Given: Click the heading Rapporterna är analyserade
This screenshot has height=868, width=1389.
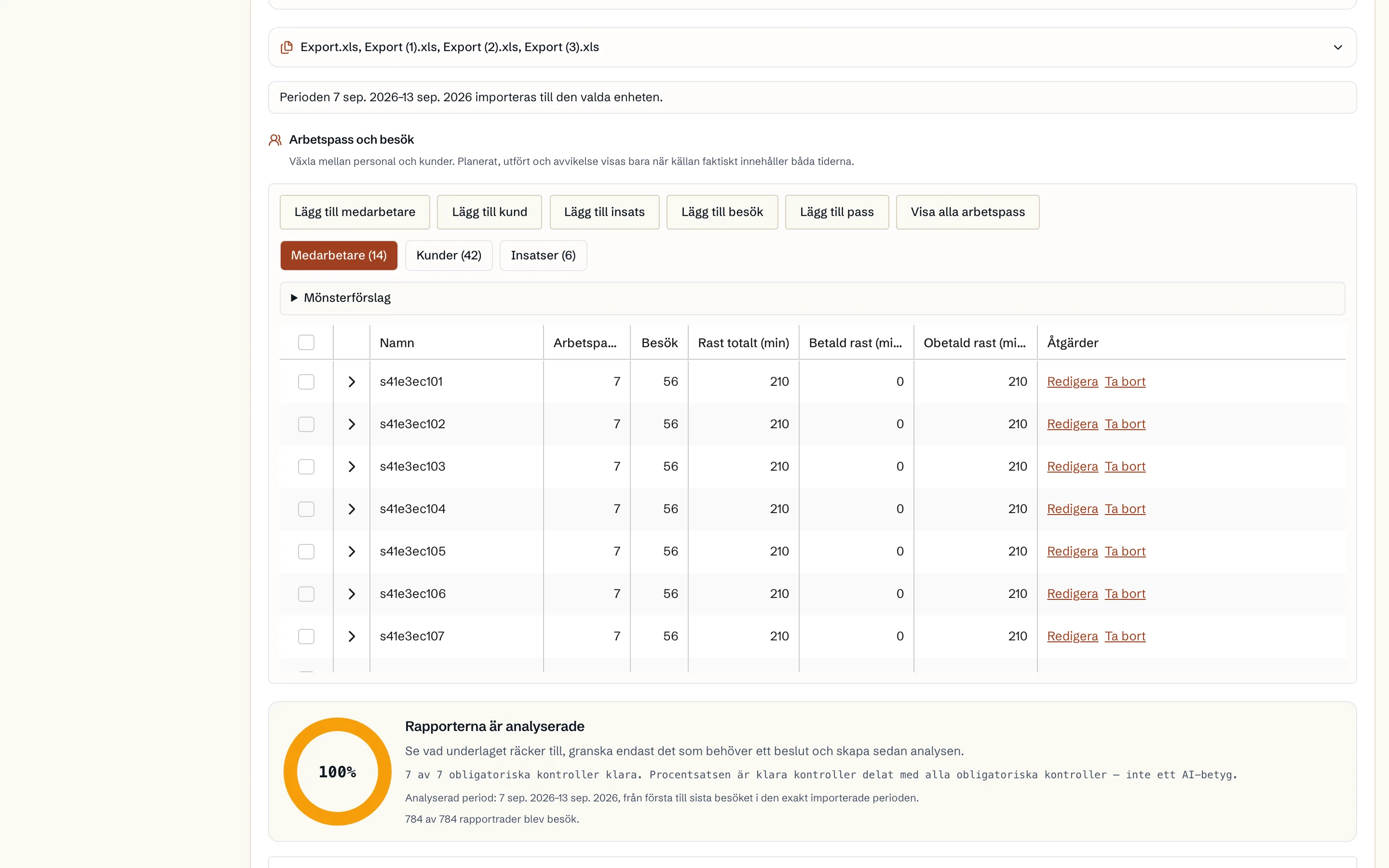Looking at the screenshot, I should tap(494, 727).
